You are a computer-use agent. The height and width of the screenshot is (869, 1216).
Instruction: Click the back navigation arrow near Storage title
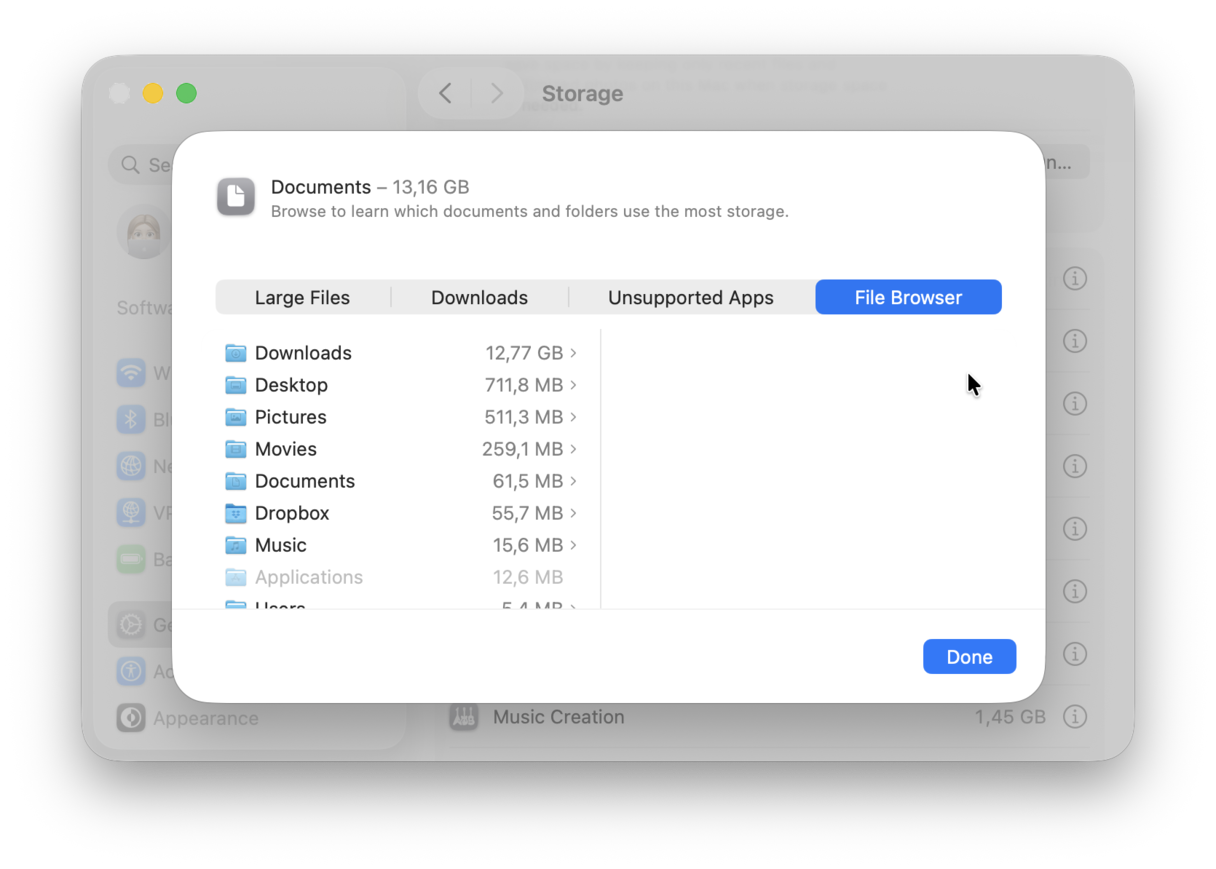[444, 92]
